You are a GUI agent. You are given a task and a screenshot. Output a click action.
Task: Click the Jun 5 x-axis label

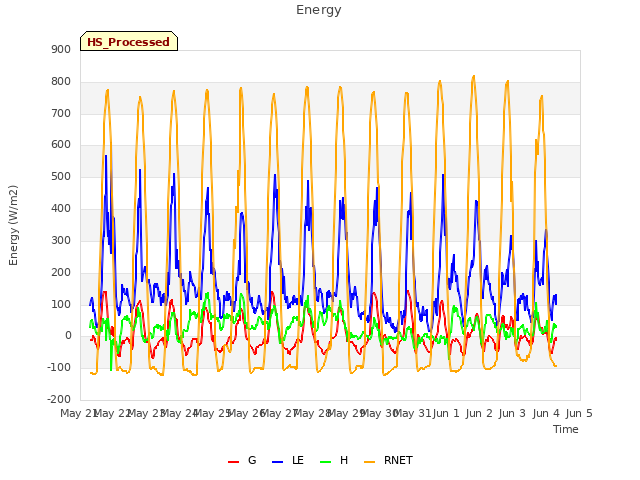579,413
